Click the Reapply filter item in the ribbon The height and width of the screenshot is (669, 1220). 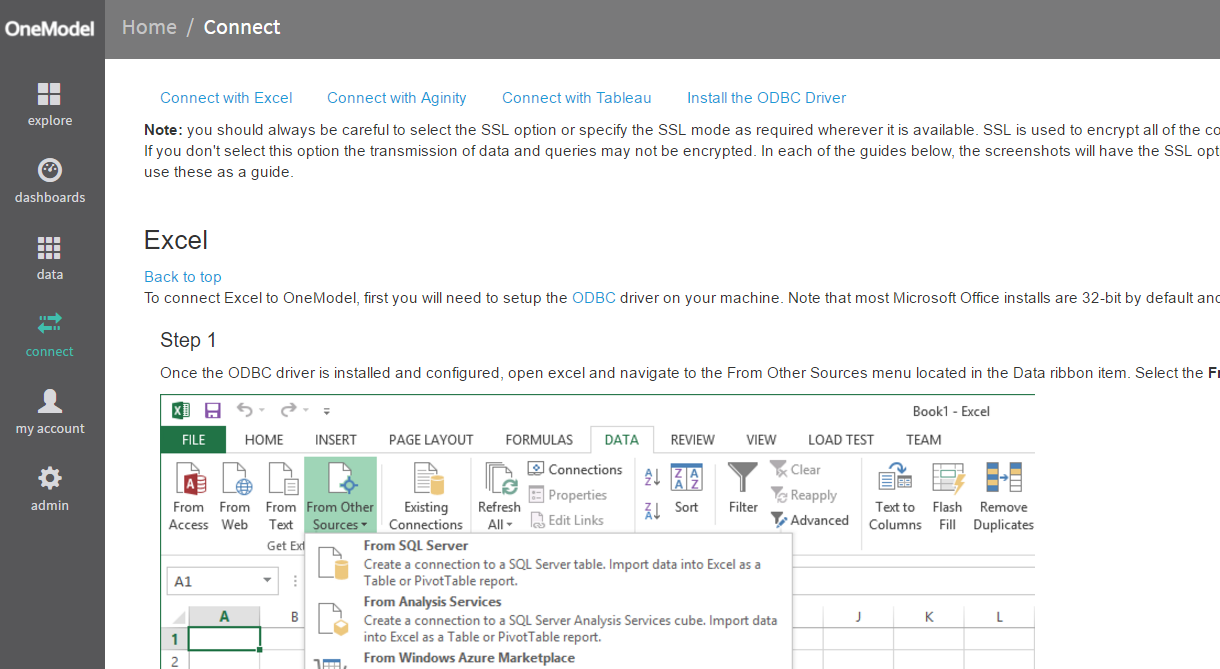pos(804,495)
